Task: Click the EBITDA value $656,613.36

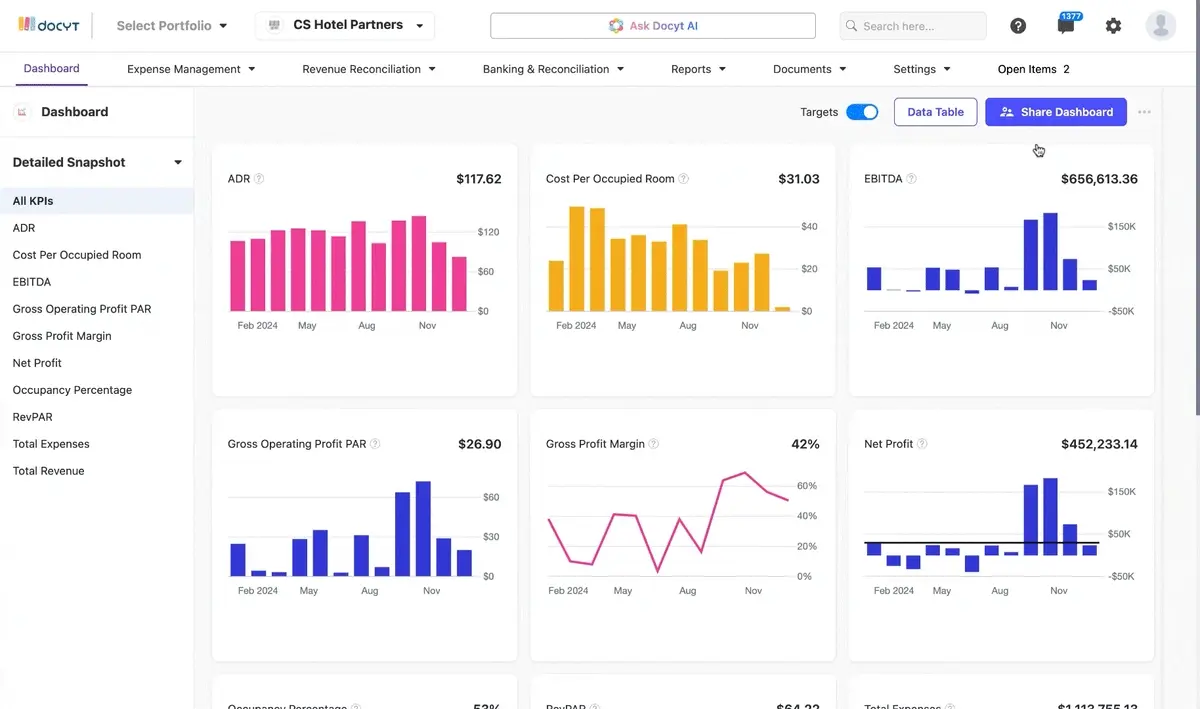Action: click(1099, 179)
